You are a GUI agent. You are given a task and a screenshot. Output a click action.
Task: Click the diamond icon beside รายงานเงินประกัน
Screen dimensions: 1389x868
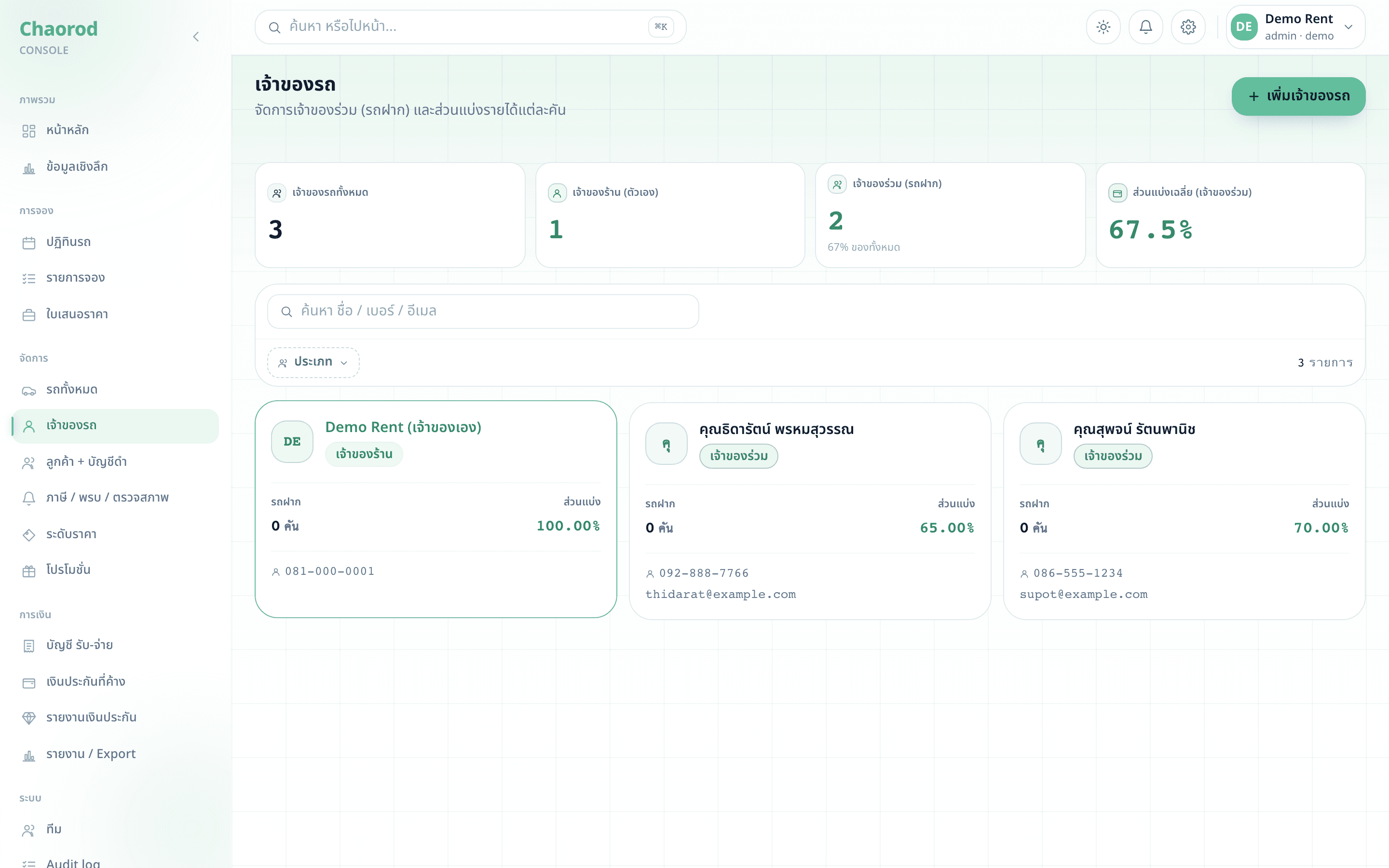tap(29, 718)
